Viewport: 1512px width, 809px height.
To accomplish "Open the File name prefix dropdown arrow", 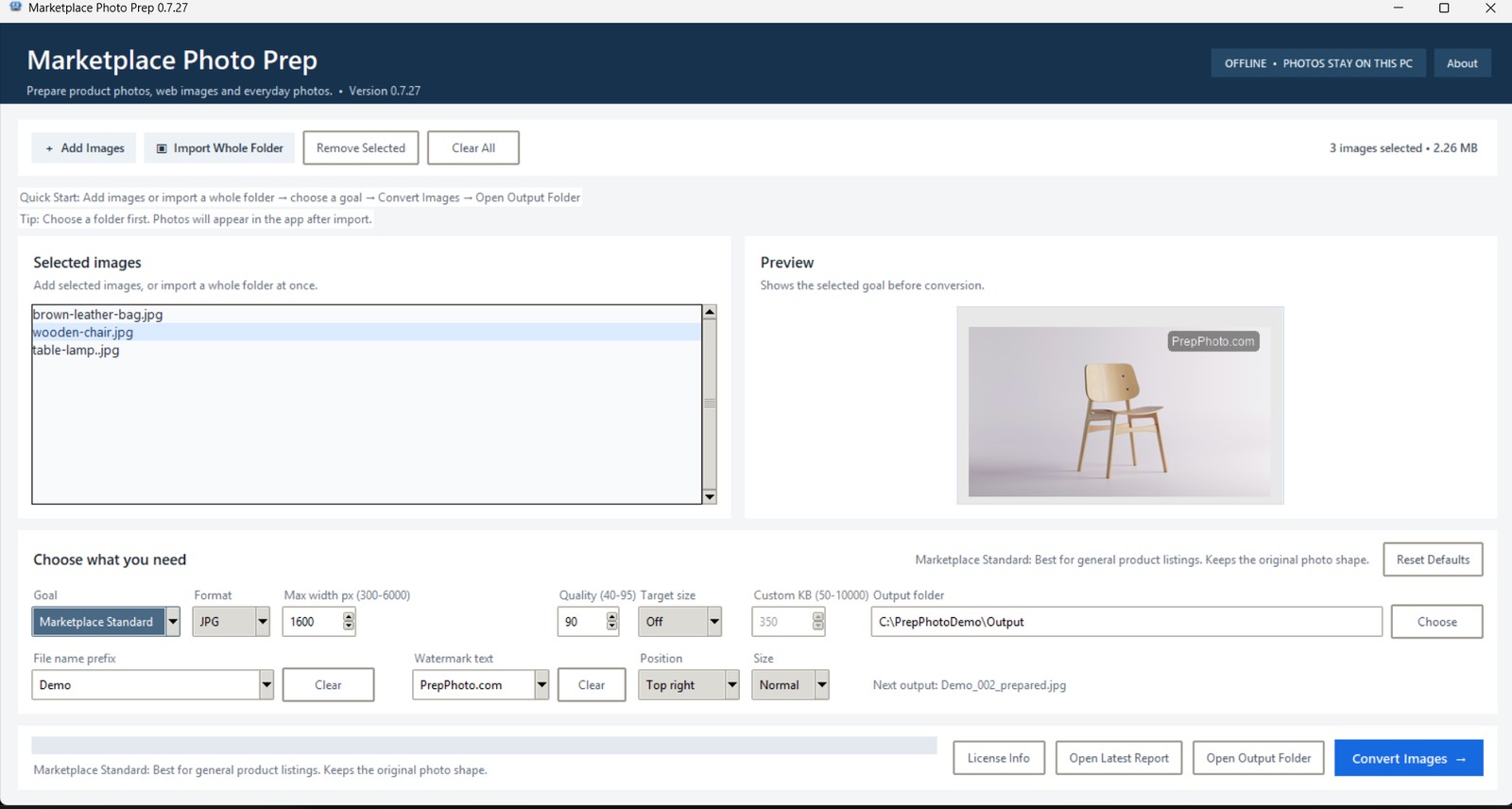I will (266, 685).
